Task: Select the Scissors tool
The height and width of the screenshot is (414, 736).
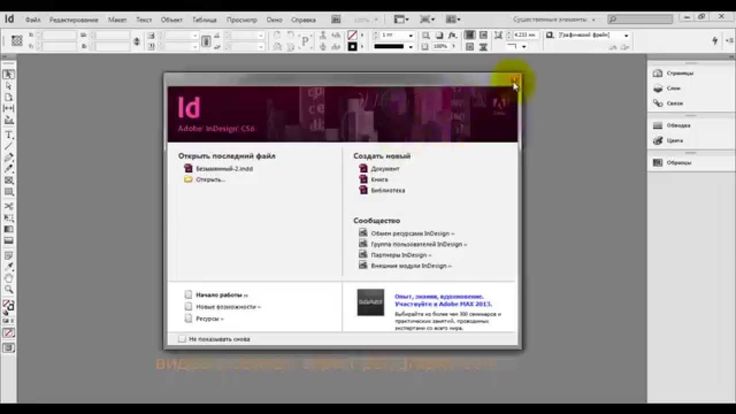Action: coord(8,207)
